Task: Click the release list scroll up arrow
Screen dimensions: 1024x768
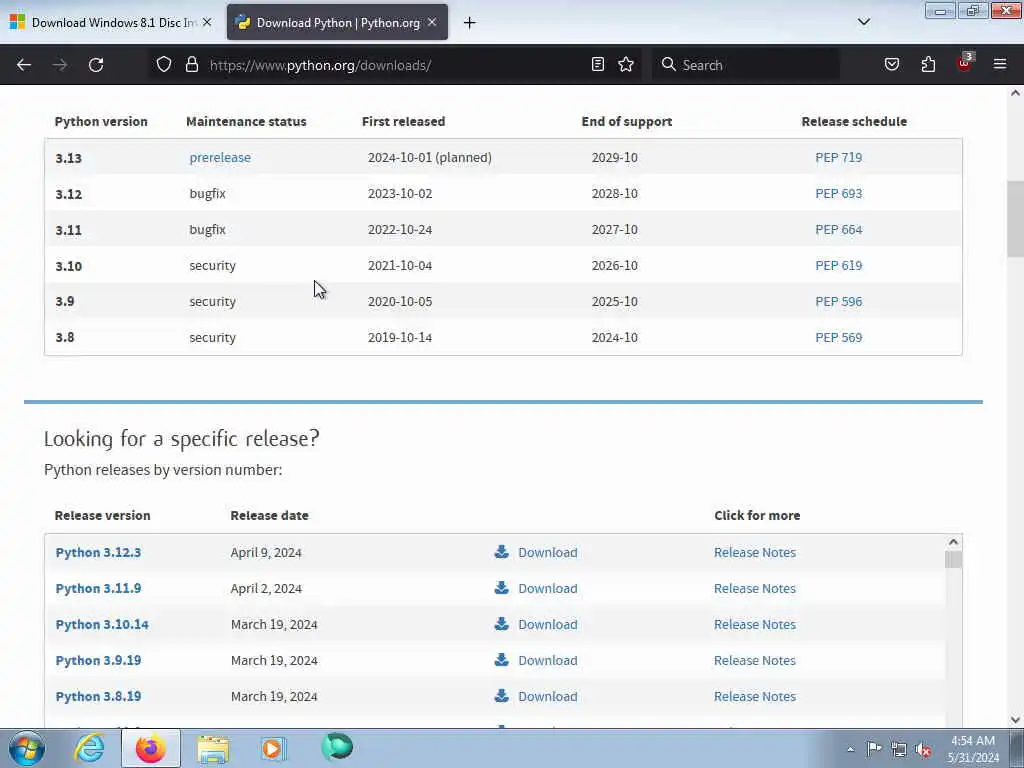Action: [x=953, y=542]
